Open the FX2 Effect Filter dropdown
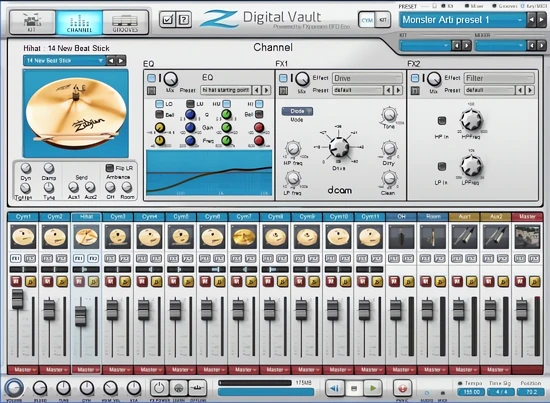 [499, 78]
